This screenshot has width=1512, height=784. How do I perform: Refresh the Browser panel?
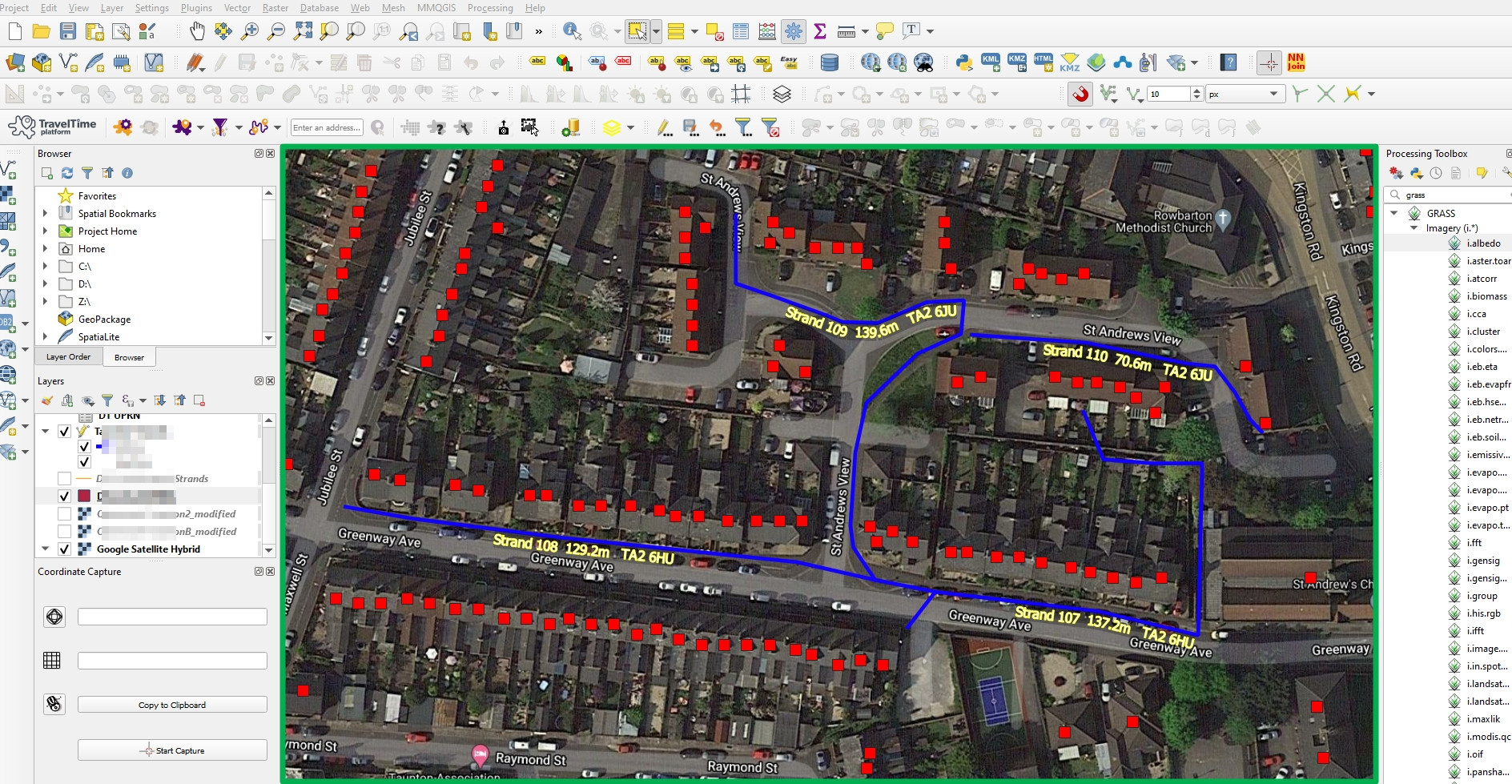tap(67, 173)
